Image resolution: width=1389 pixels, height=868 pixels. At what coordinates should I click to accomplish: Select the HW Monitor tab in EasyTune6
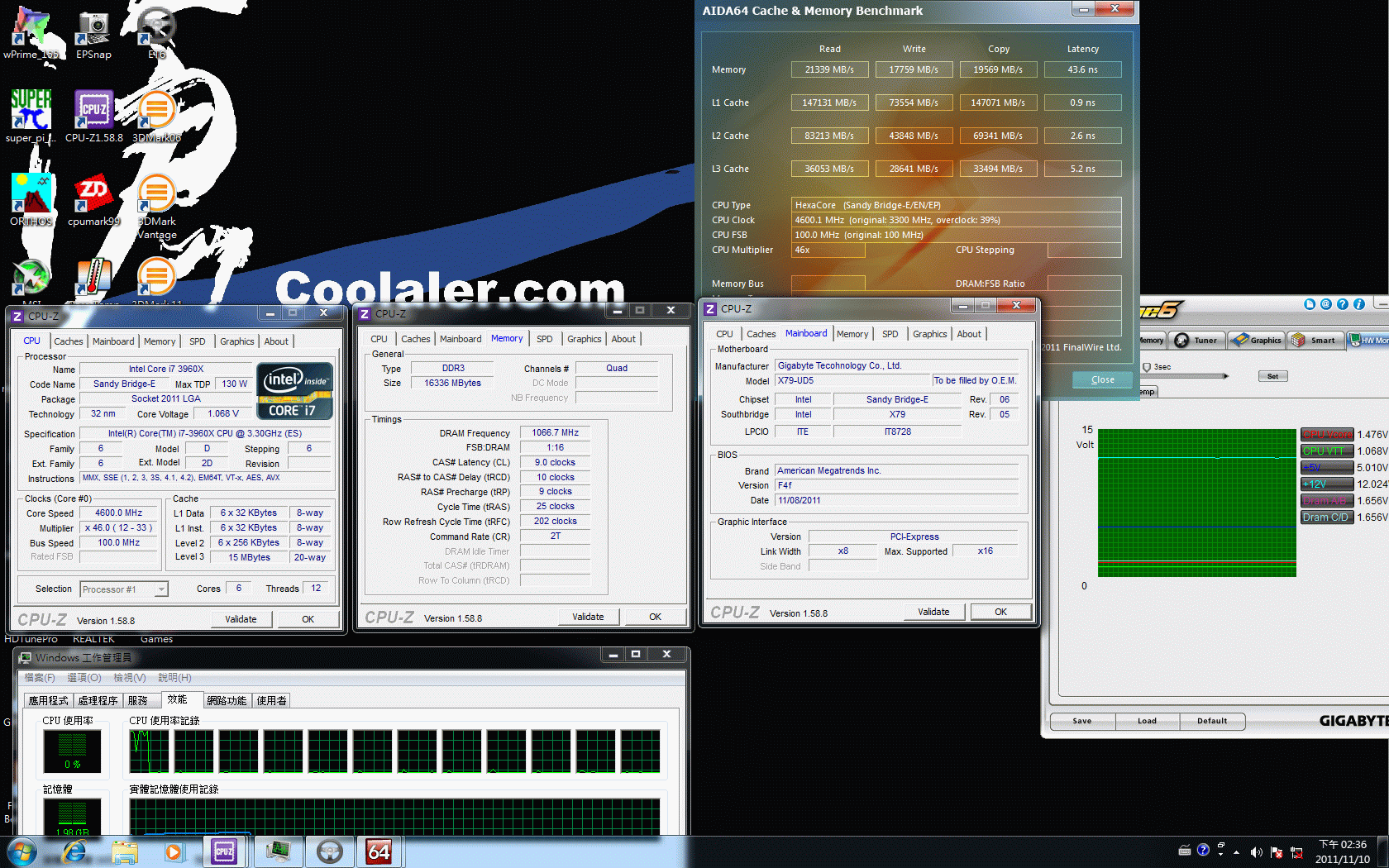tap(1368, 340)
